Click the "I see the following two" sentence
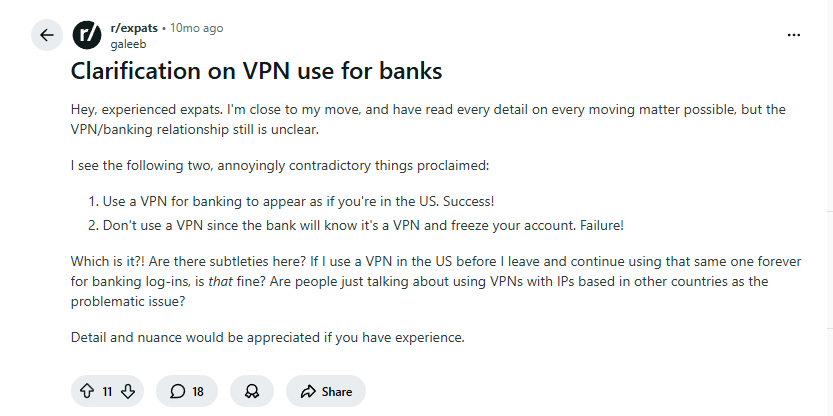 point(280,164)
